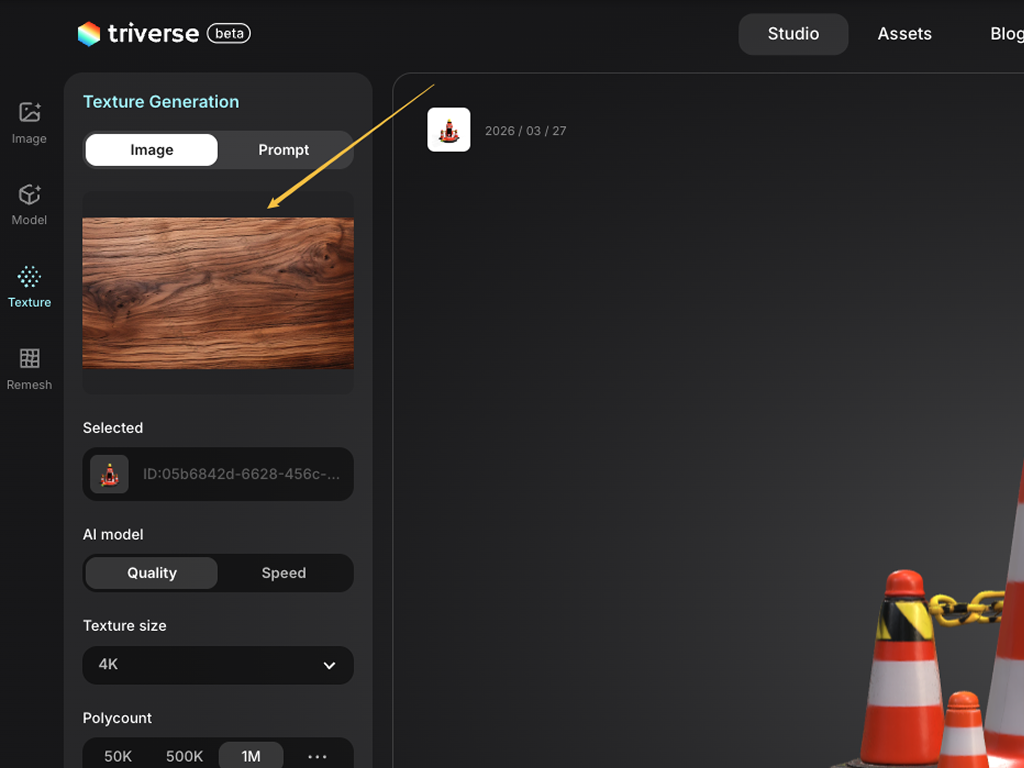Screen dimensions: 1024x768
Task: Set AI model to Speed
Action: (x=284, y=573)
